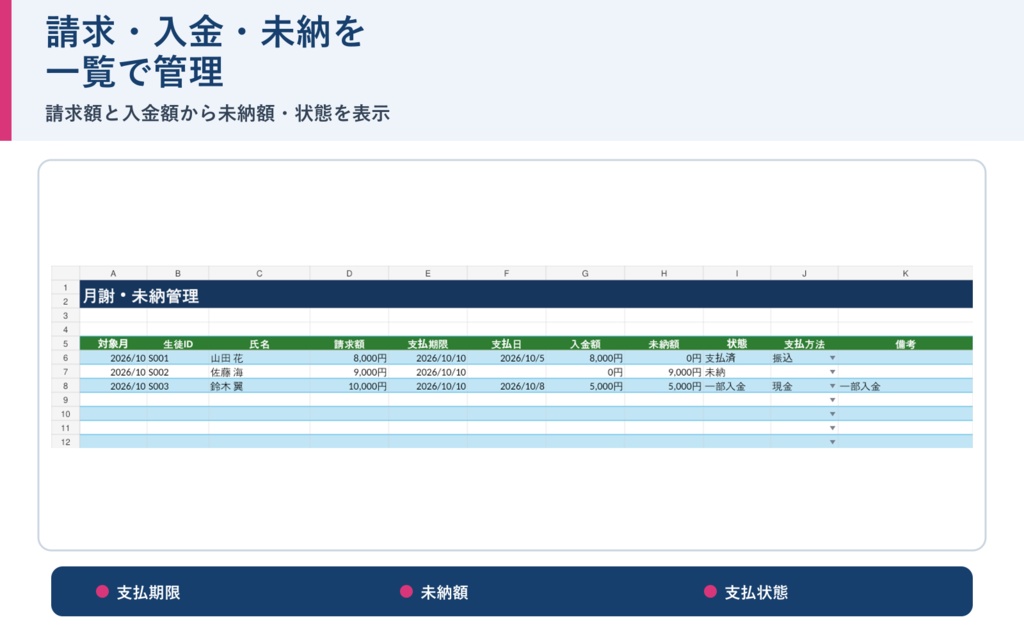Open the dropdown arrow in spreadsheet row 10
1024x640 pixels.
coord(832,414)
